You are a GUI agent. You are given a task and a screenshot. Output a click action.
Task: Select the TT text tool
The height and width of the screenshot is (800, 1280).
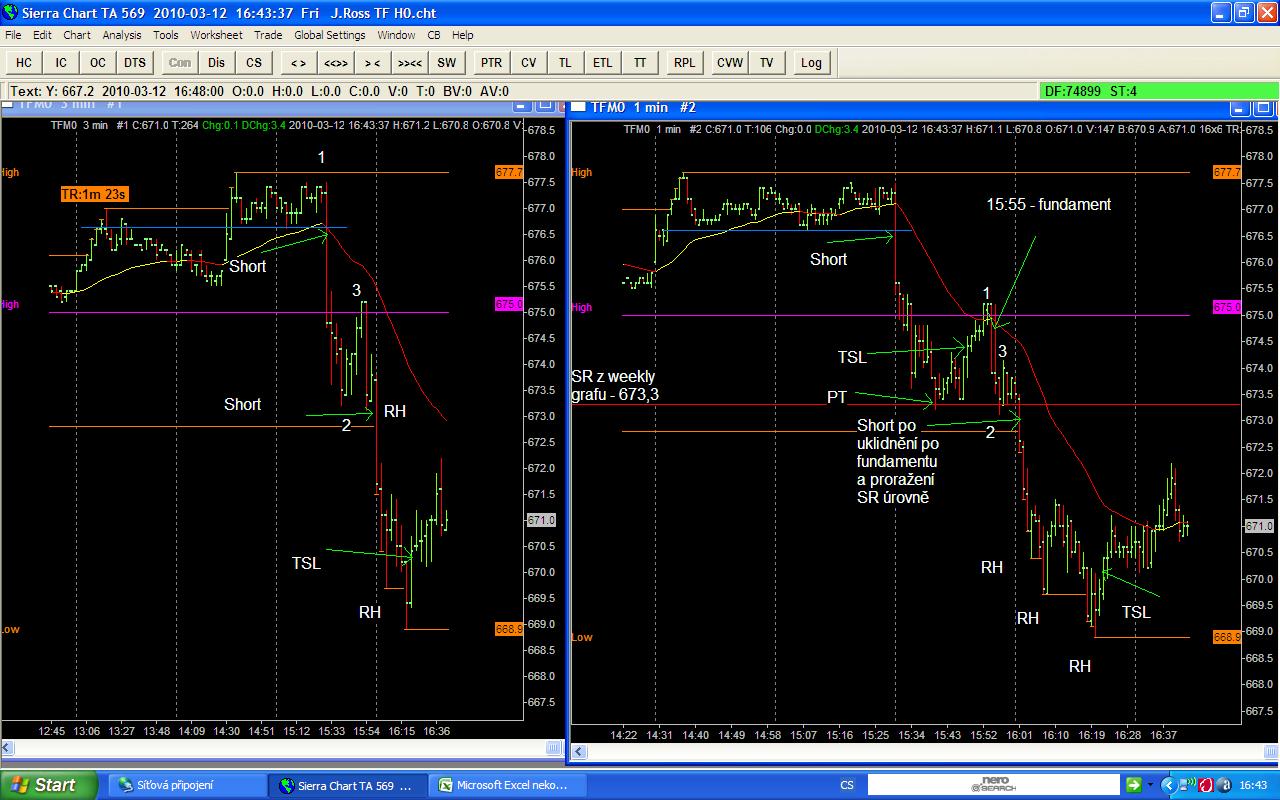coord(639,62)
